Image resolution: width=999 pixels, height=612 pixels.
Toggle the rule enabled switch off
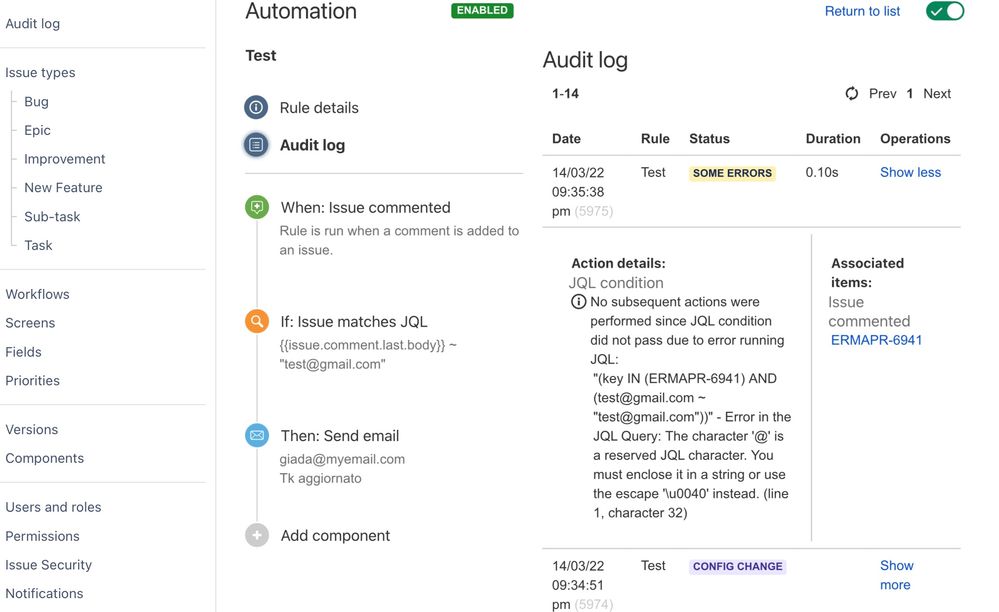point(944,11)
